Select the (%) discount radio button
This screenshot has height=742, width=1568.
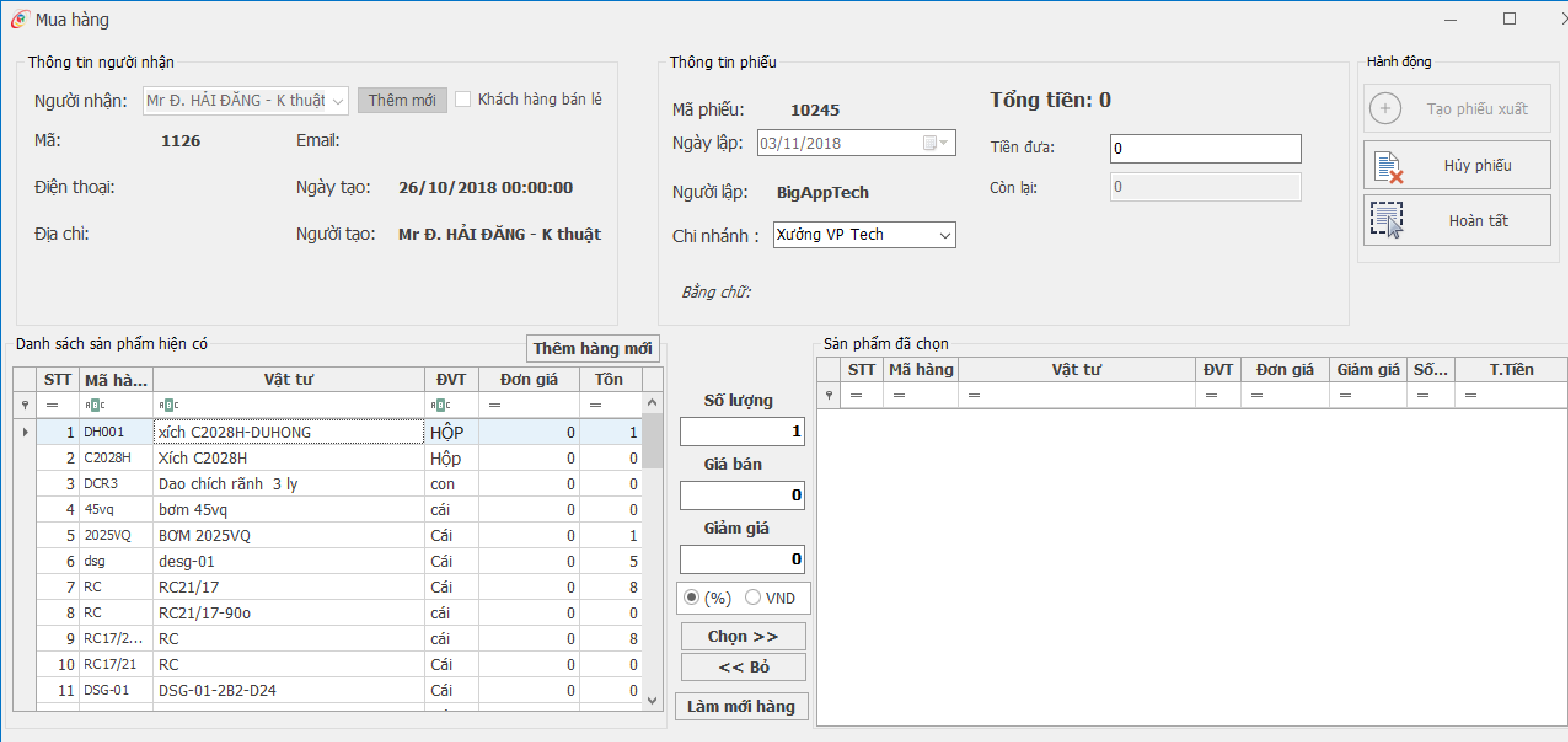click(x=691, y=598)
